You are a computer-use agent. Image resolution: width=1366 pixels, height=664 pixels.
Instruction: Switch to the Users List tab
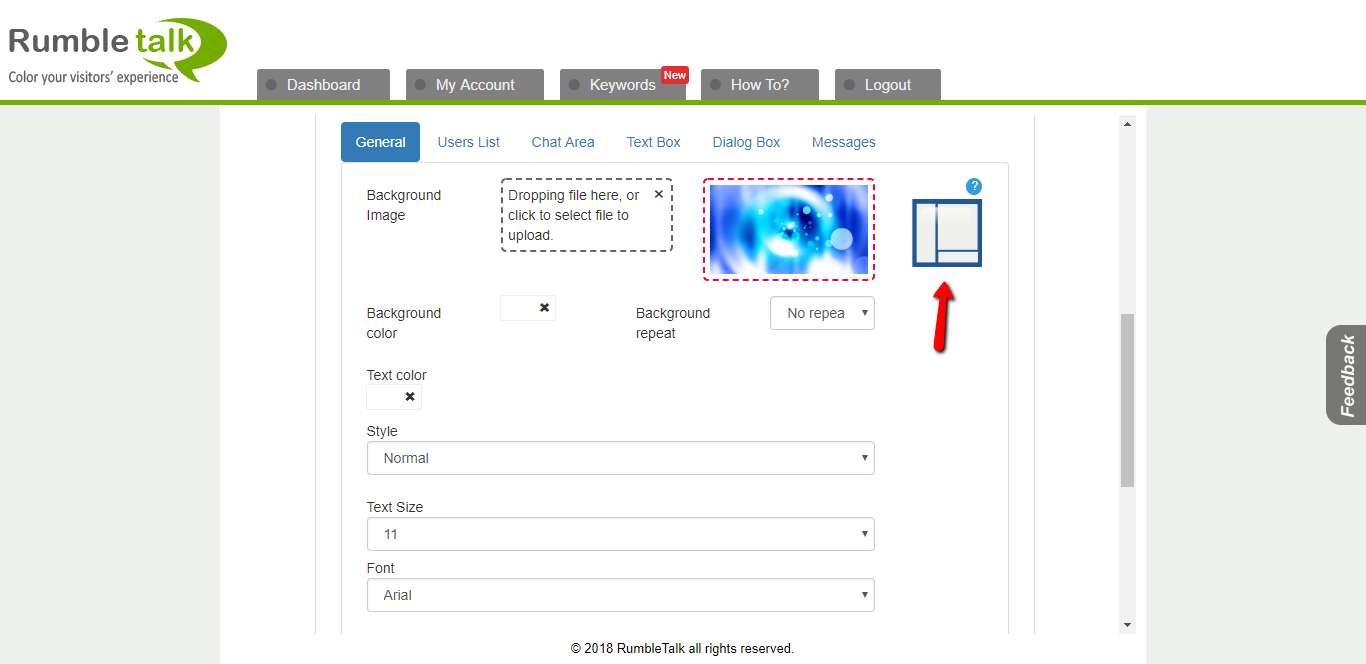click(468, 142)
